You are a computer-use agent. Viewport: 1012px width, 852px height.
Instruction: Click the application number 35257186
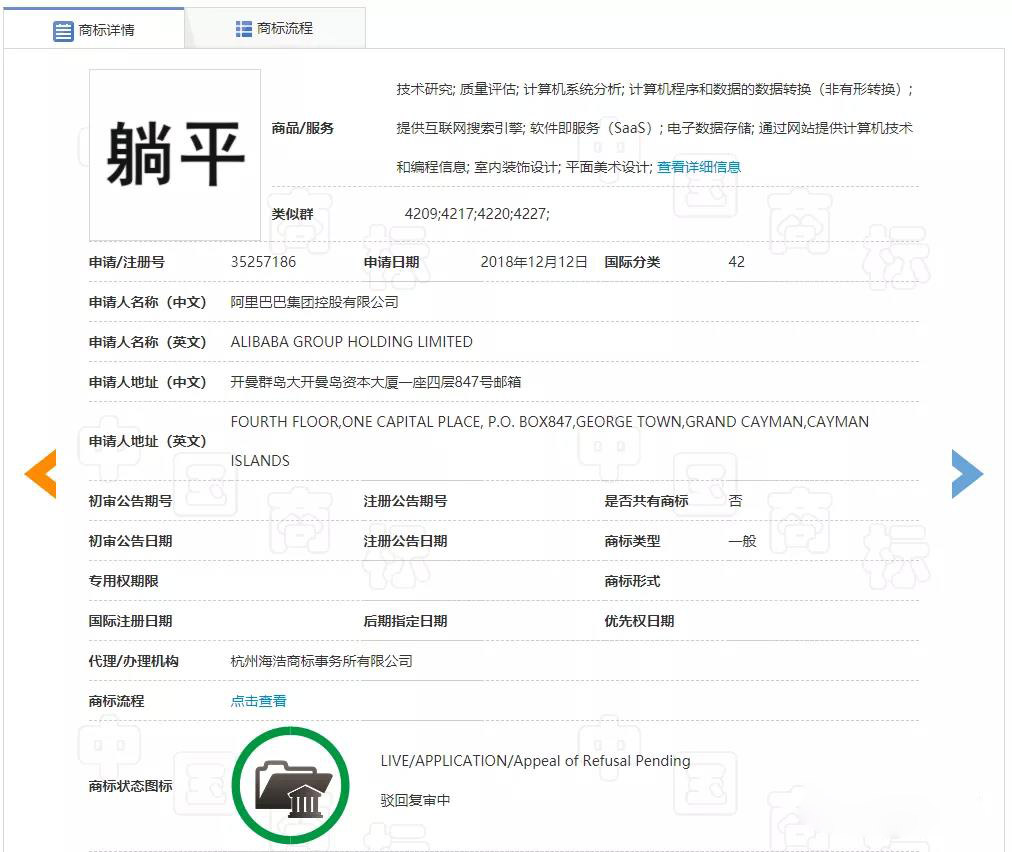click(x=263, y=262)
